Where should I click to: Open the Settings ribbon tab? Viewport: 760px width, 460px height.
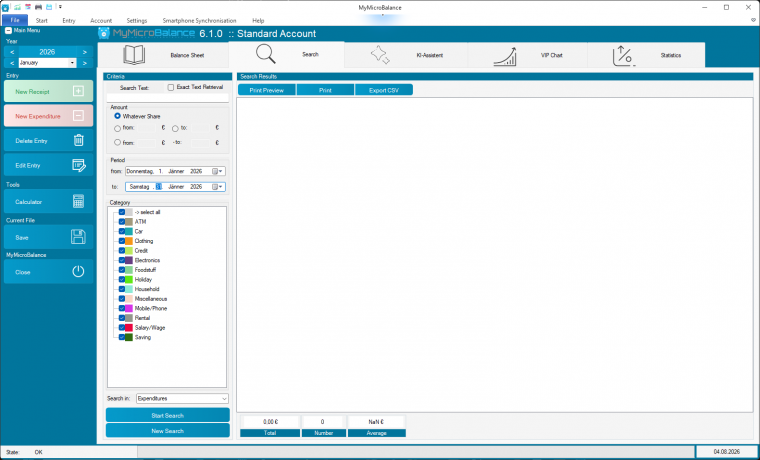[x=137, y=21]
